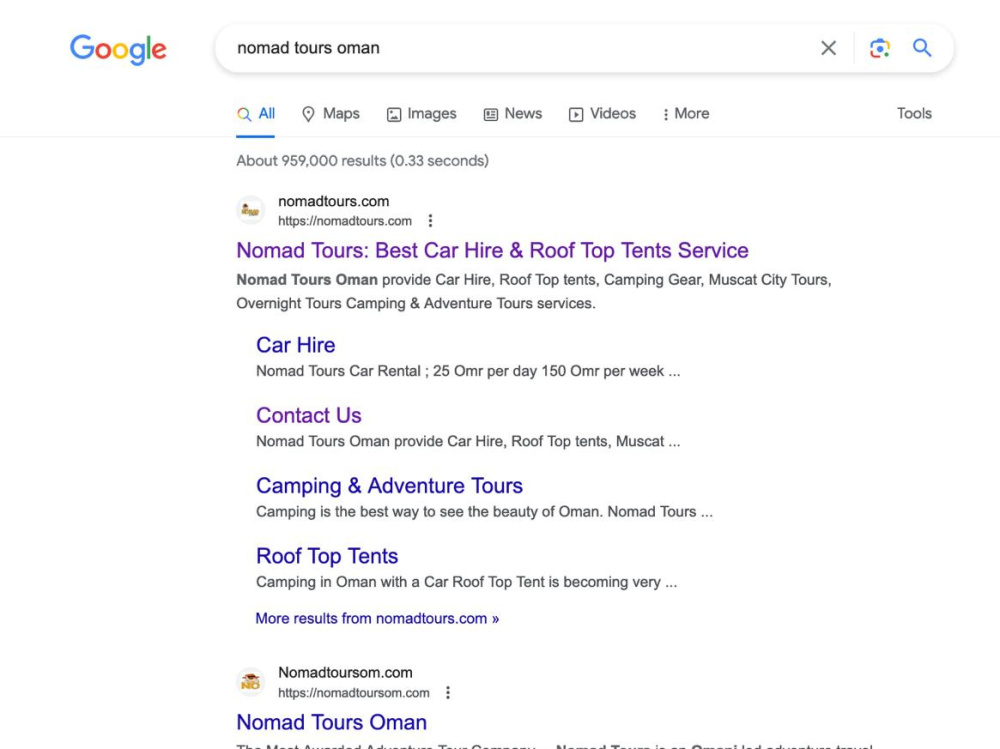Viewport: 1000px width, 749px height.
Task: Open the Roof Top Tents sitelink
Action: tap(327, 556)
